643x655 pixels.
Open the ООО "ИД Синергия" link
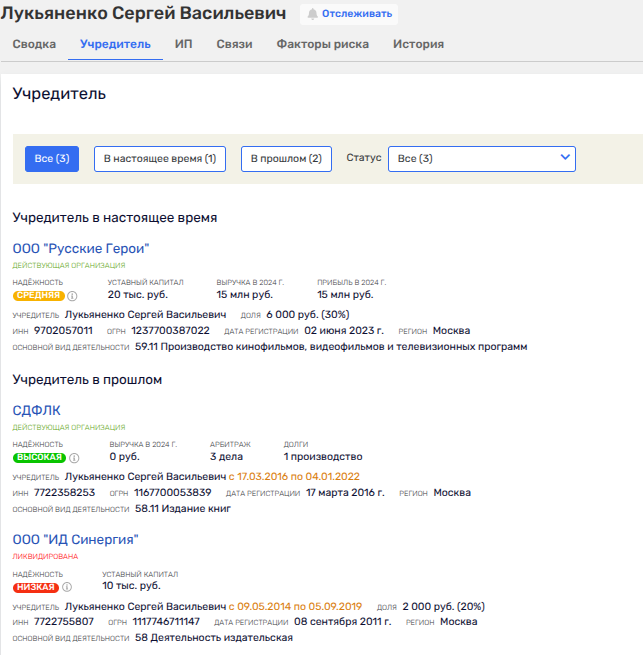point(75,540)
